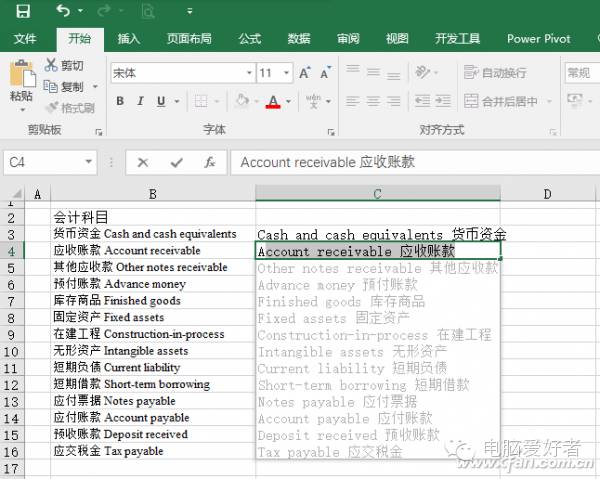Align text left in the cell
The image size is (600, 479).
(x=352, y=101)
